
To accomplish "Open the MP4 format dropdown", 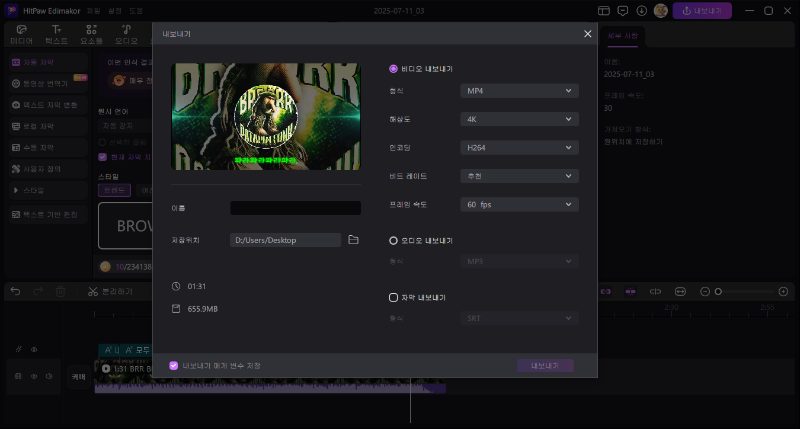I will pyautogui.click(x=519, y=91).
